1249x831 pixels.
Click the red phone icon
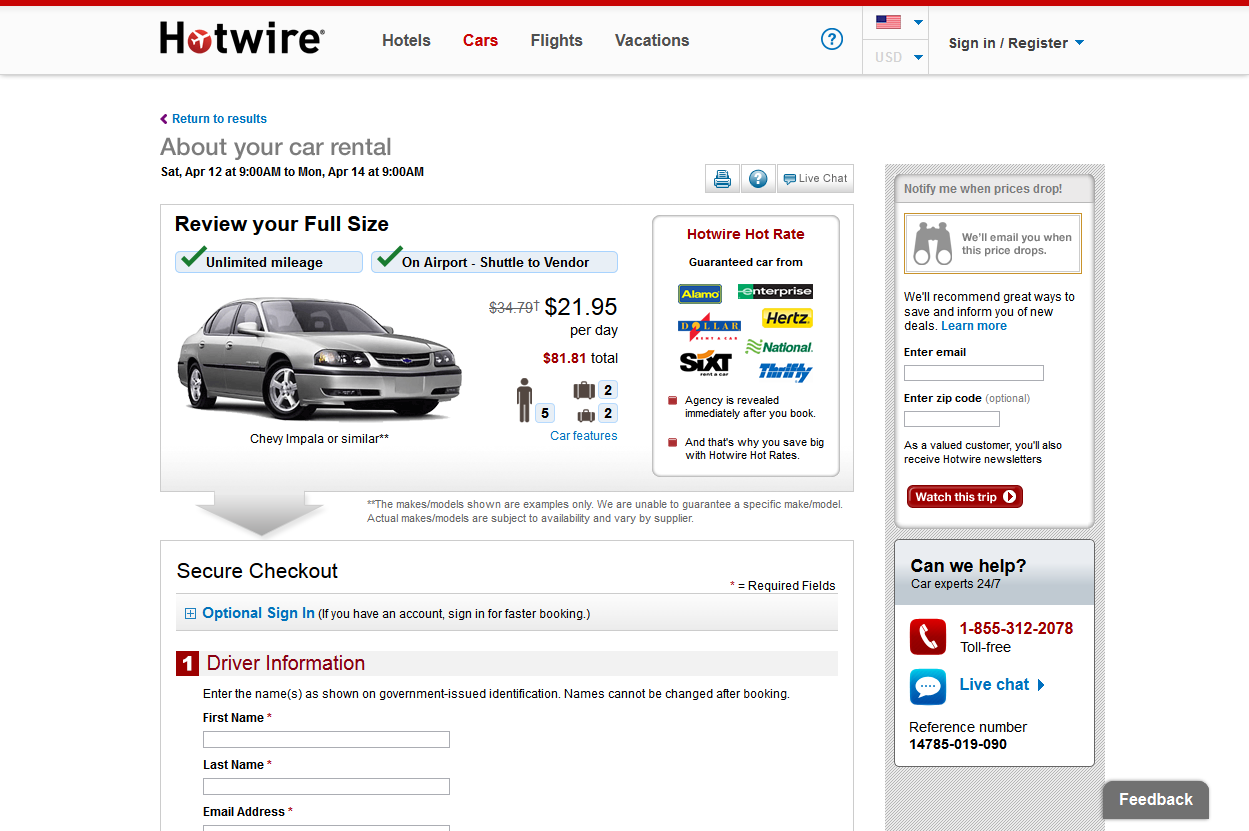[928, 637]
